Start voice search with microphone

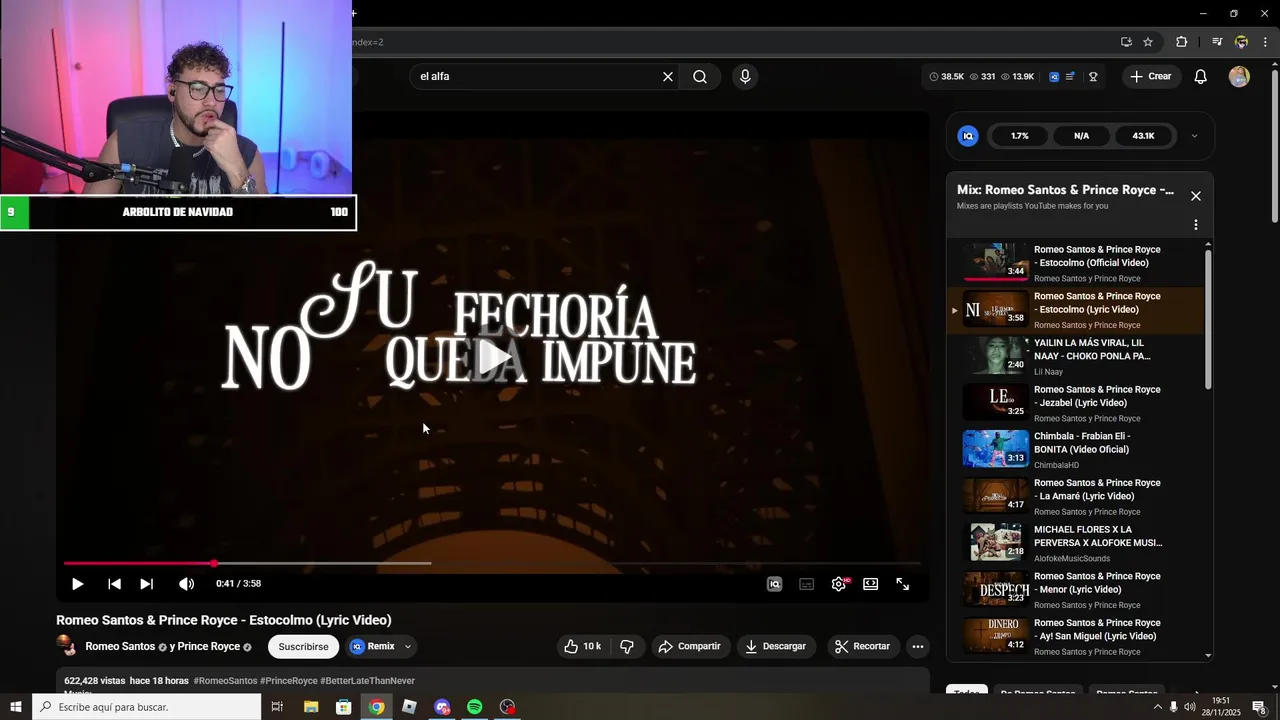pos(745,77)
